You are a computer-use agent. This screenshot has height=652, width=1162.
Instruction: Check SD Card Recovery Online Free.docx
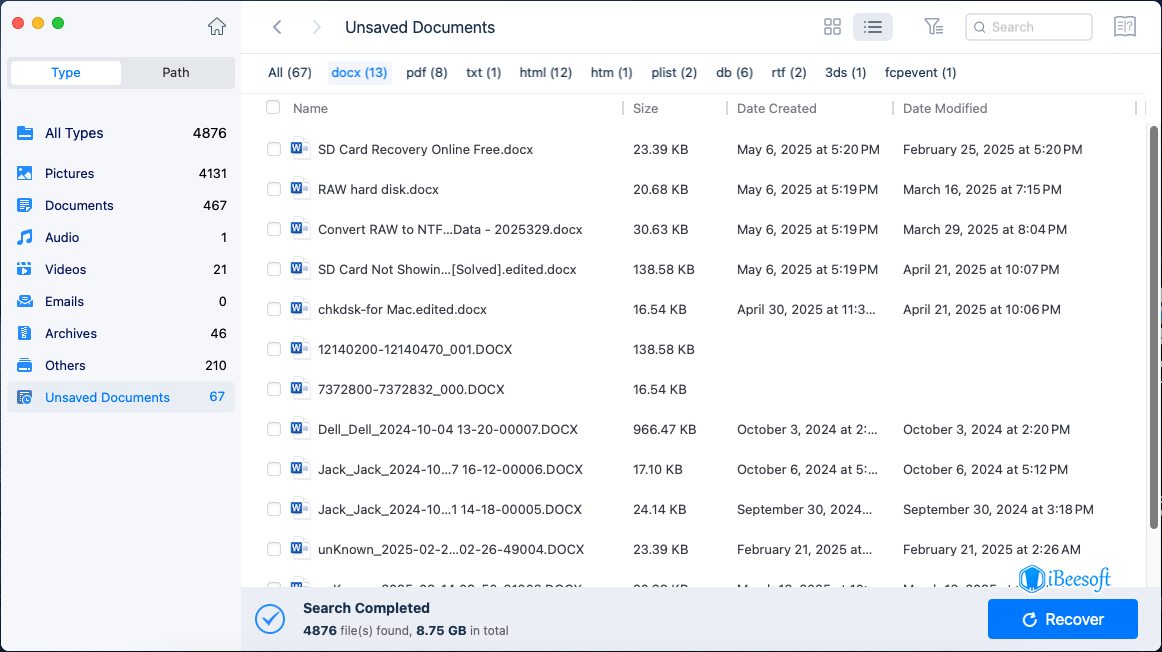pos(273,149)
